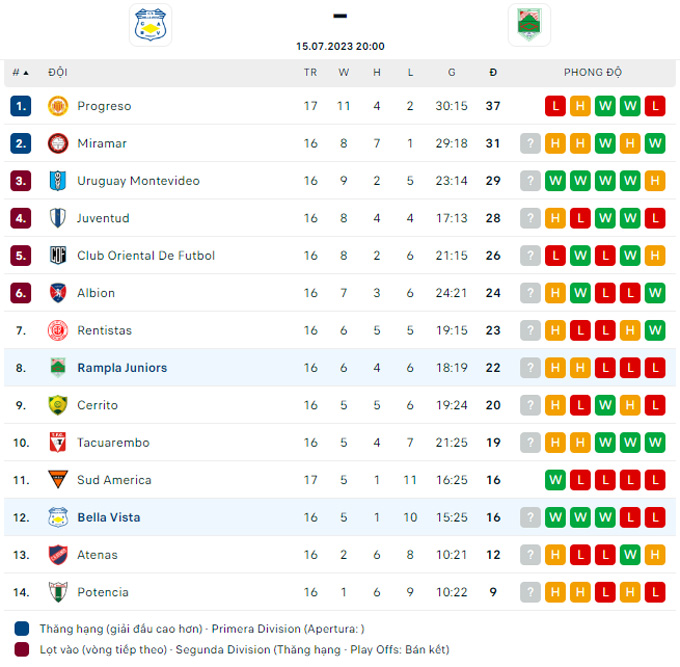Click the PHONG ĐỘ form column header

[x=593, y=72]
